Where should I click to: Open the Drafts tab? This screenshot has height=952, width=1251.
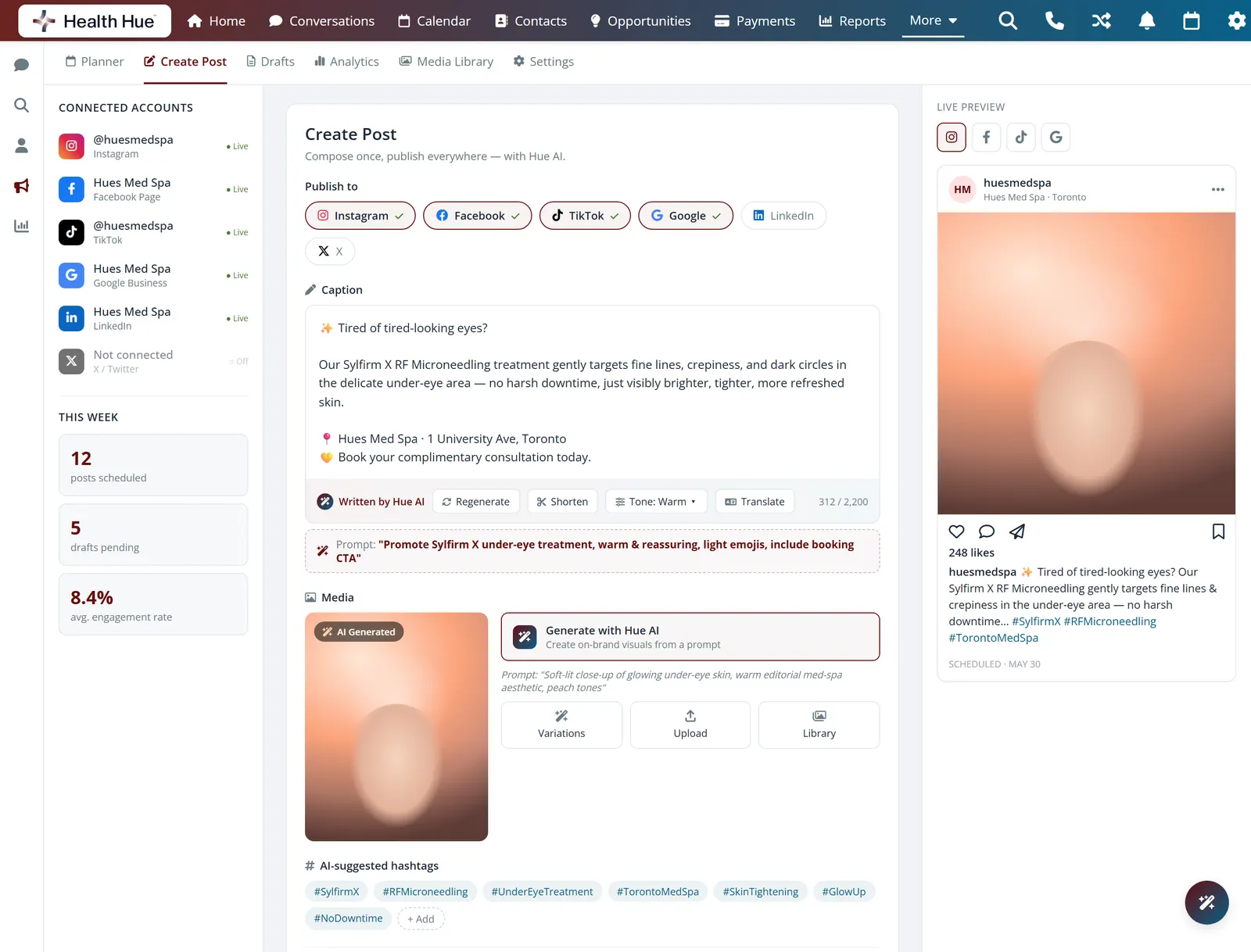(271, 62)
